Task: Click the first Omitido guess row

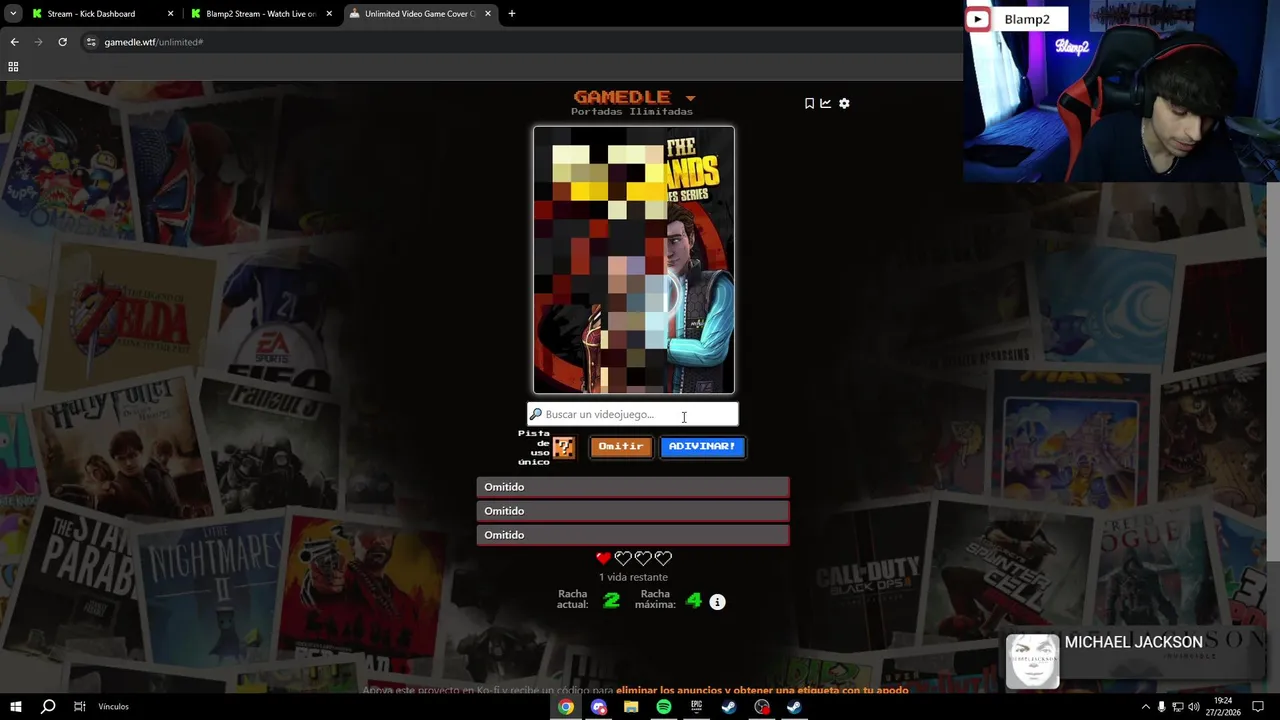Action: click(x=633, y=487)
